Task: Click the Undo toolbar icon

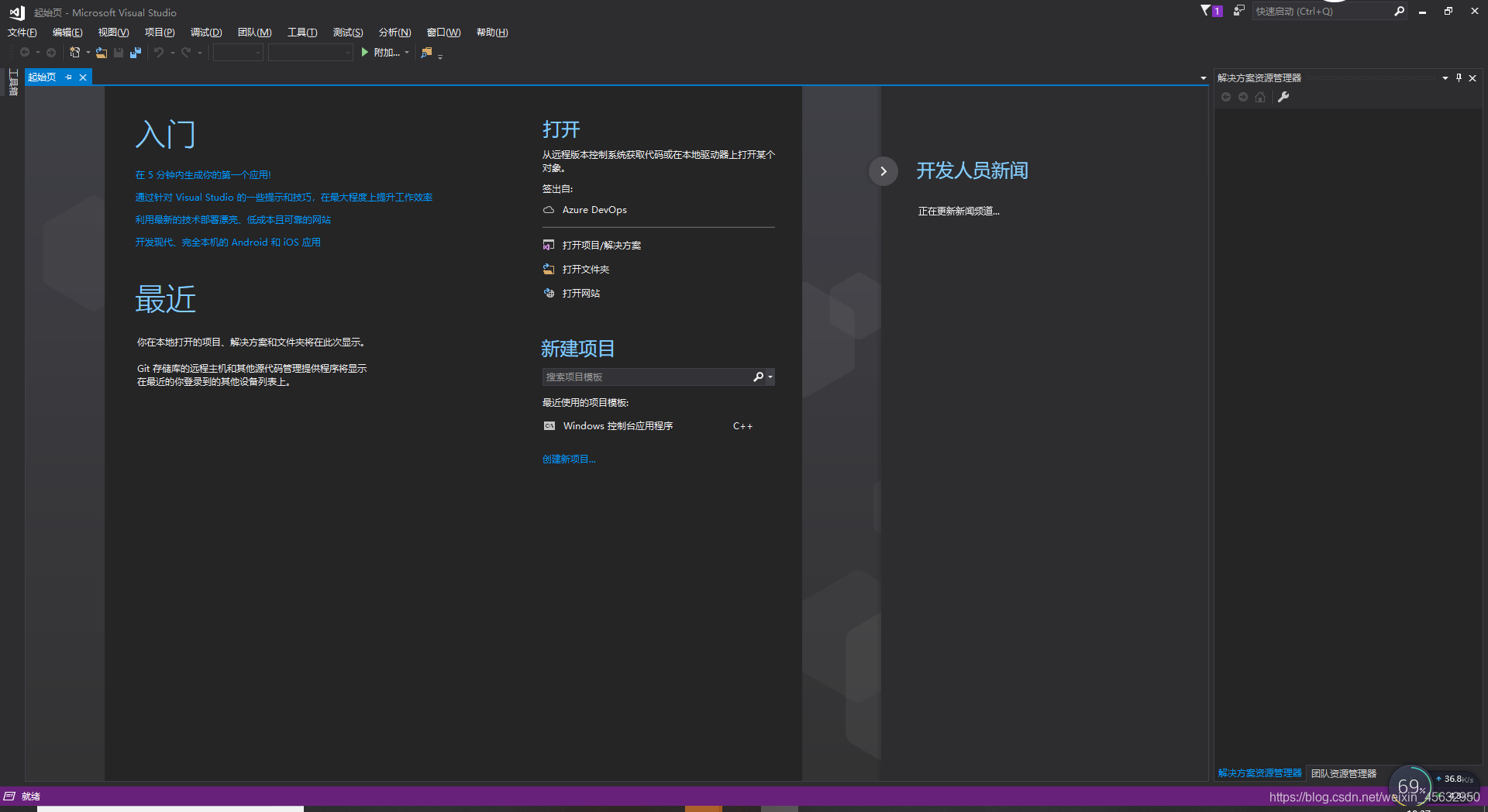Action: [159, 53]
